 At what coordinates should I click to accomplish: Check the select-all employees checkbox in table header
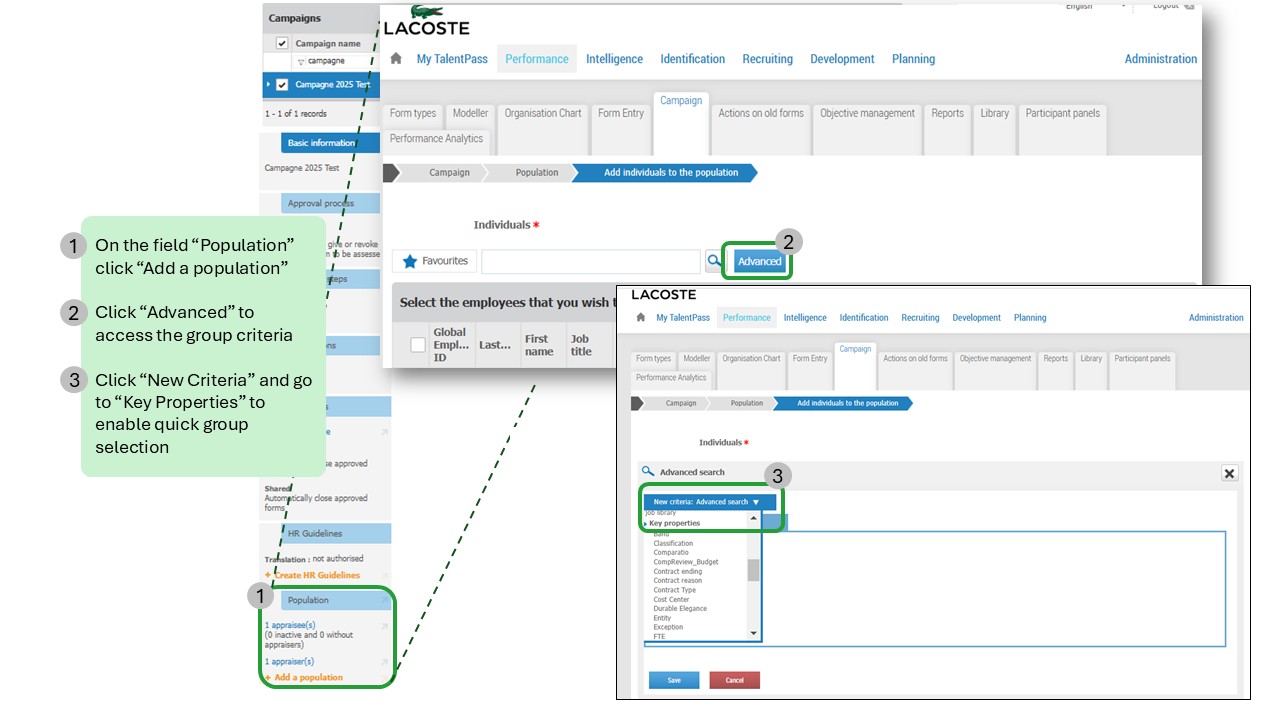pos(418,345)
